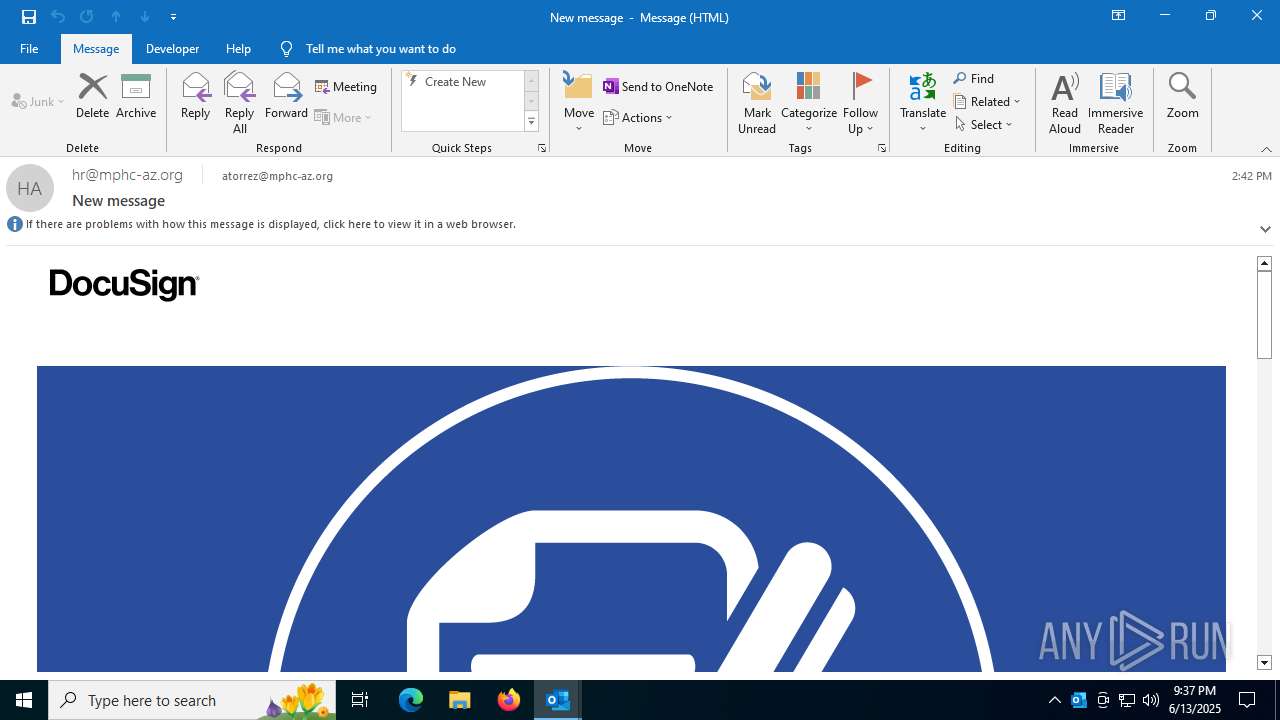Archive this email message
This screenshot has height=720, width=1280.
(x=136, y=97)
